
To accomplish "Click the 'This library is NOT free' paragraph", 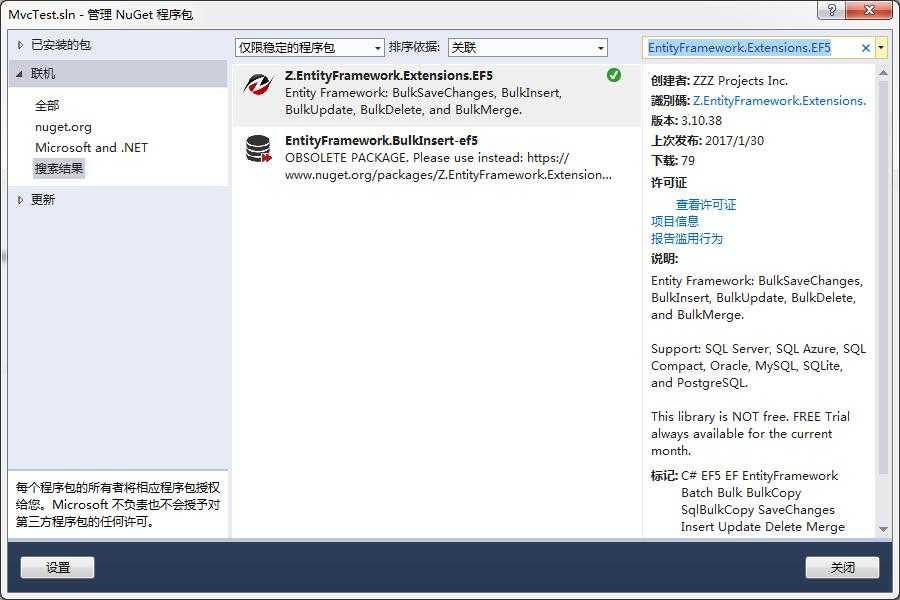I will [x=750, y=433].
